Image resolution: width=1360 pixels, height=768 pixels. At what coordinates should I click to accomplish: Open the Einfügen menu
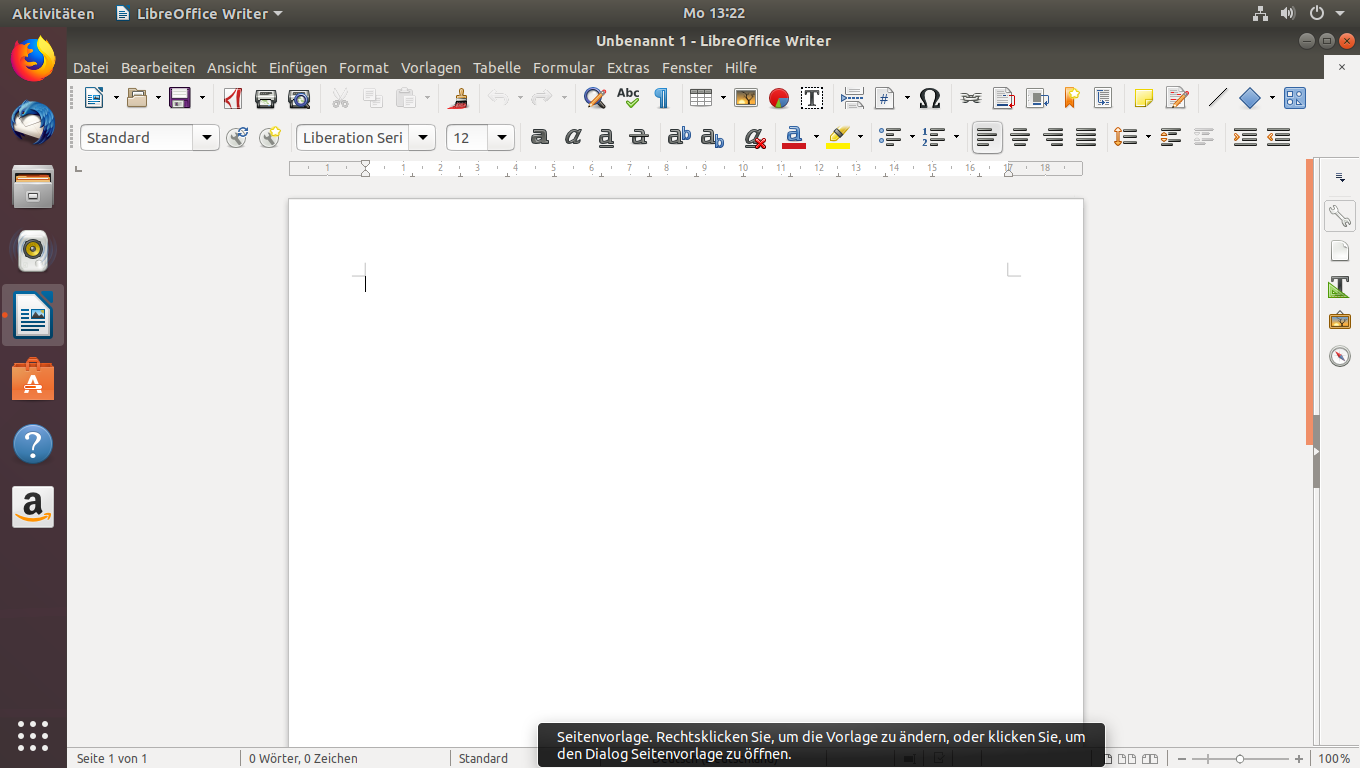[298, 68]
